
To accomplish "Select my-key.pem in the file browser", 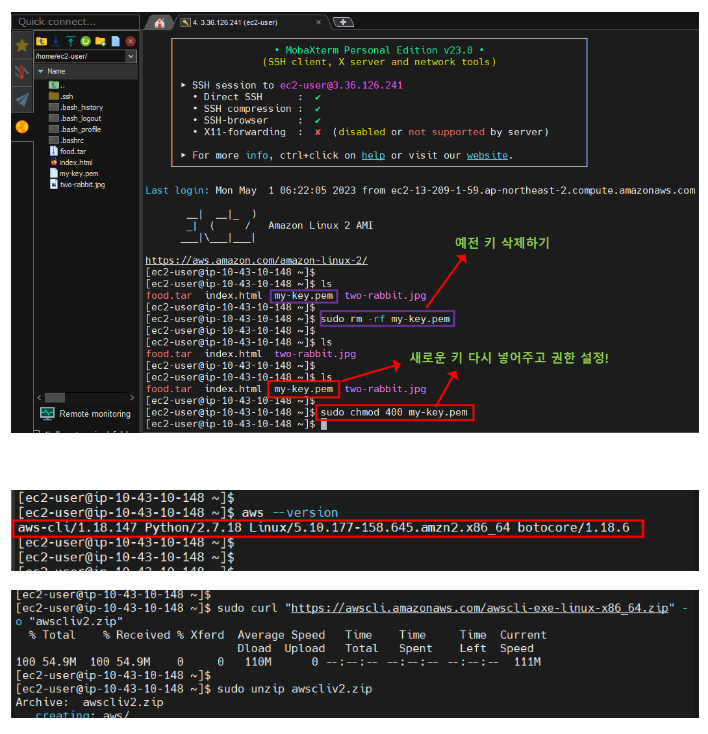I will pyautogui.click(x=74, y=173).
